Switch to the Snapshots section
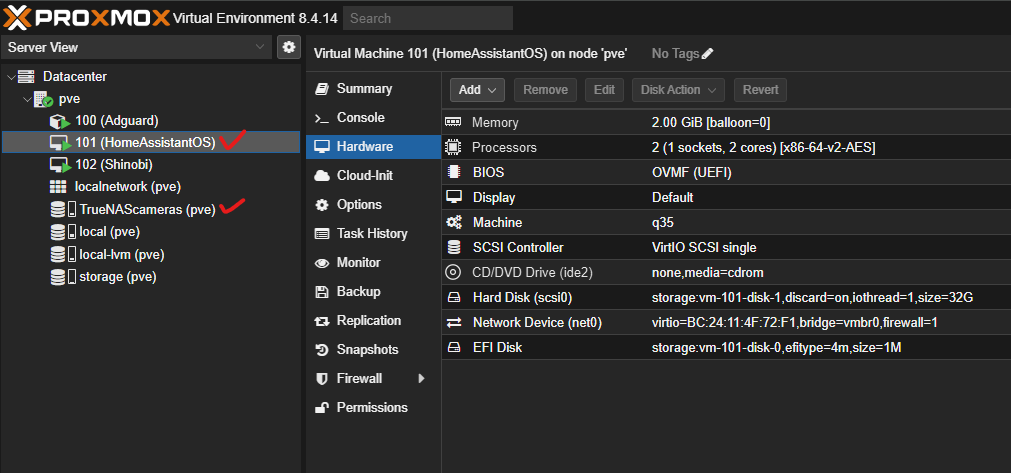Viewport: 1011px width, 473px height. pyautogui.click(x=367, y=350)
